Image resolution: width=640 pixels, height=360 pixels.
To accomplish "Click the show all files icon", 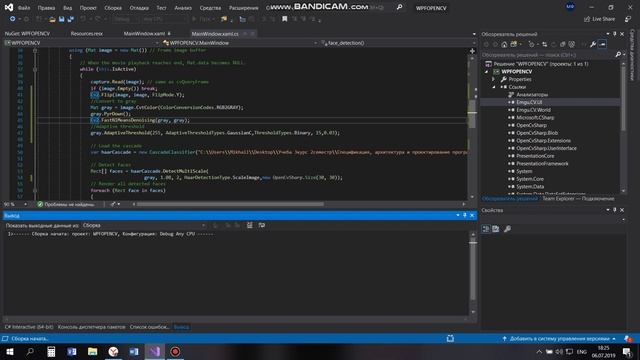I will pos(571,44).
